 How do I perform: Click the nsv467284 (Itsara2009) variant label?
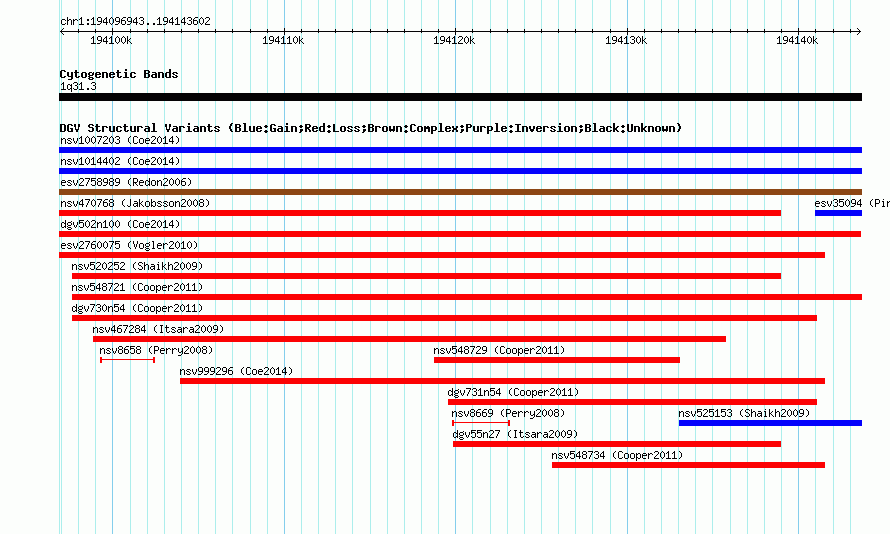(x=158, y=329)
